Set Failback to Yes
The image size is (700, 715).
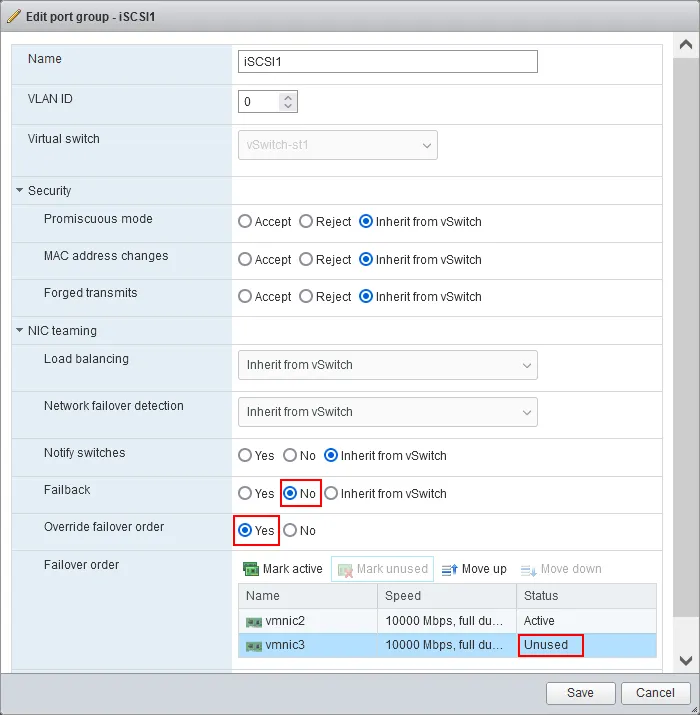pos(245,493)
